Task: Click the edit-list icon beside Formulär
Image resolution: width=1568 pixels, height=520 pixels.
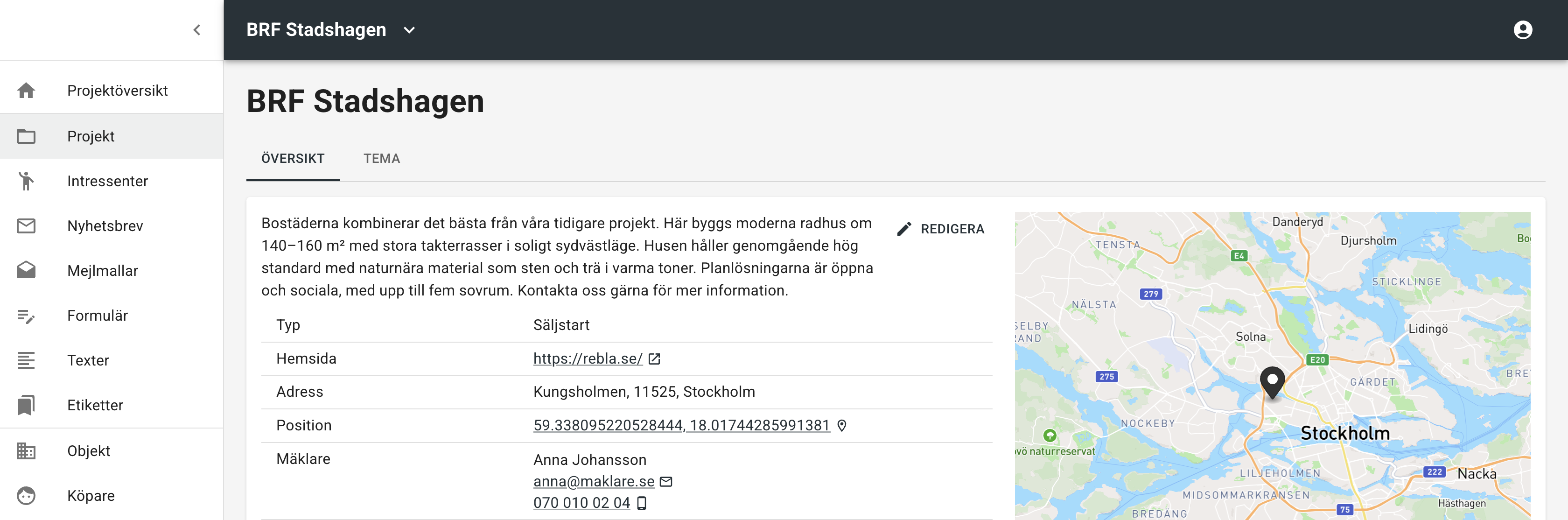Action: pyautogui.click(x=26, y=316)
